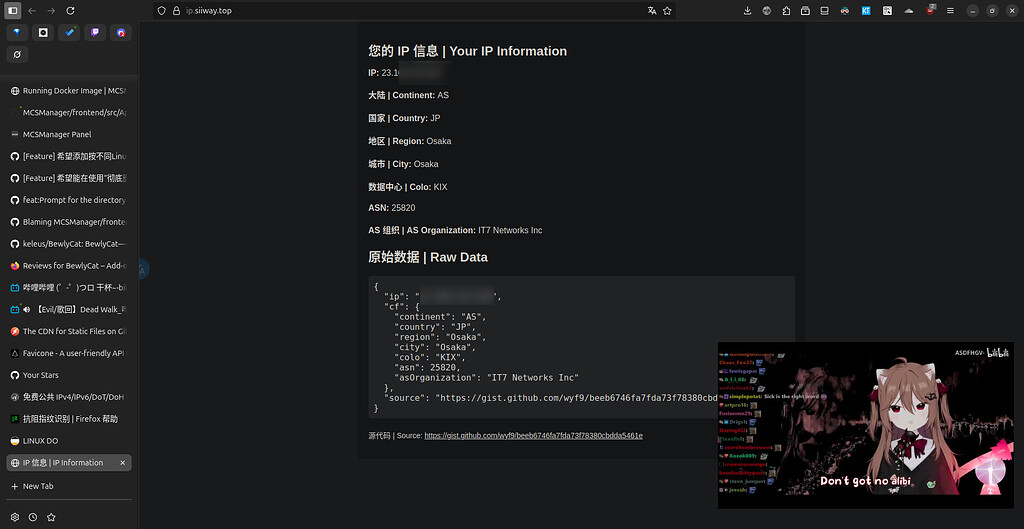The height and width of the screenshot is (529, 1024).
Task: Switch to keleus/BewlyCat tab
Action: 69,244
